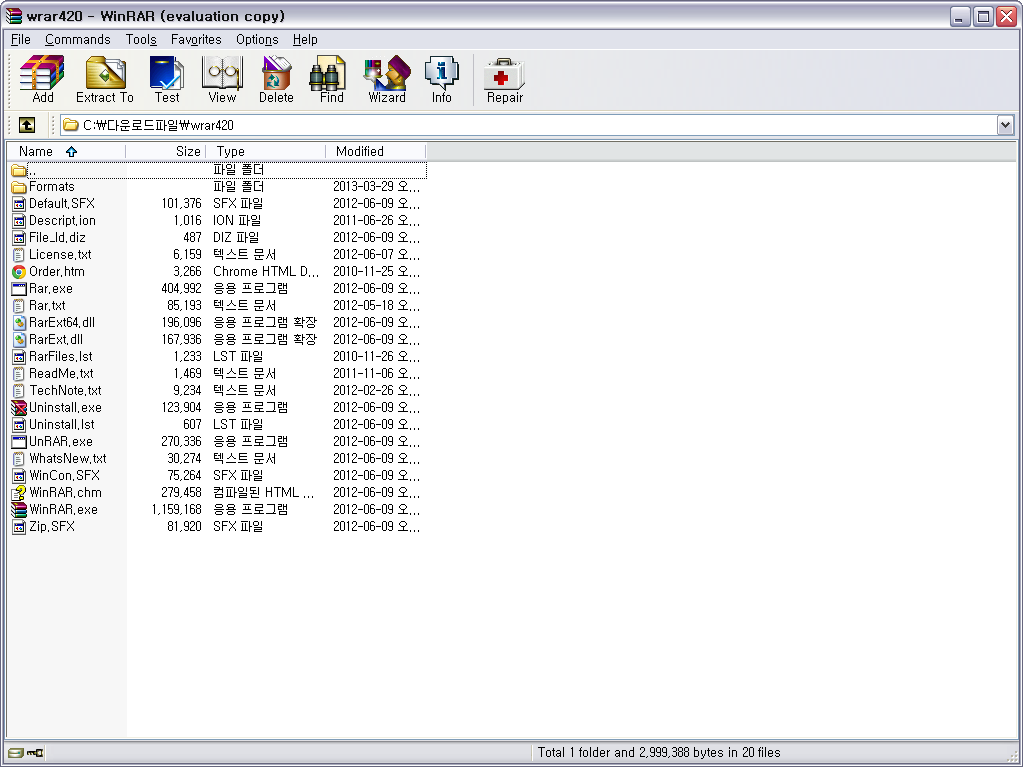Image resolution: width=1023 pixels, height=767 pixels.
Task: Open the Options menu
Action: [257, 40]
